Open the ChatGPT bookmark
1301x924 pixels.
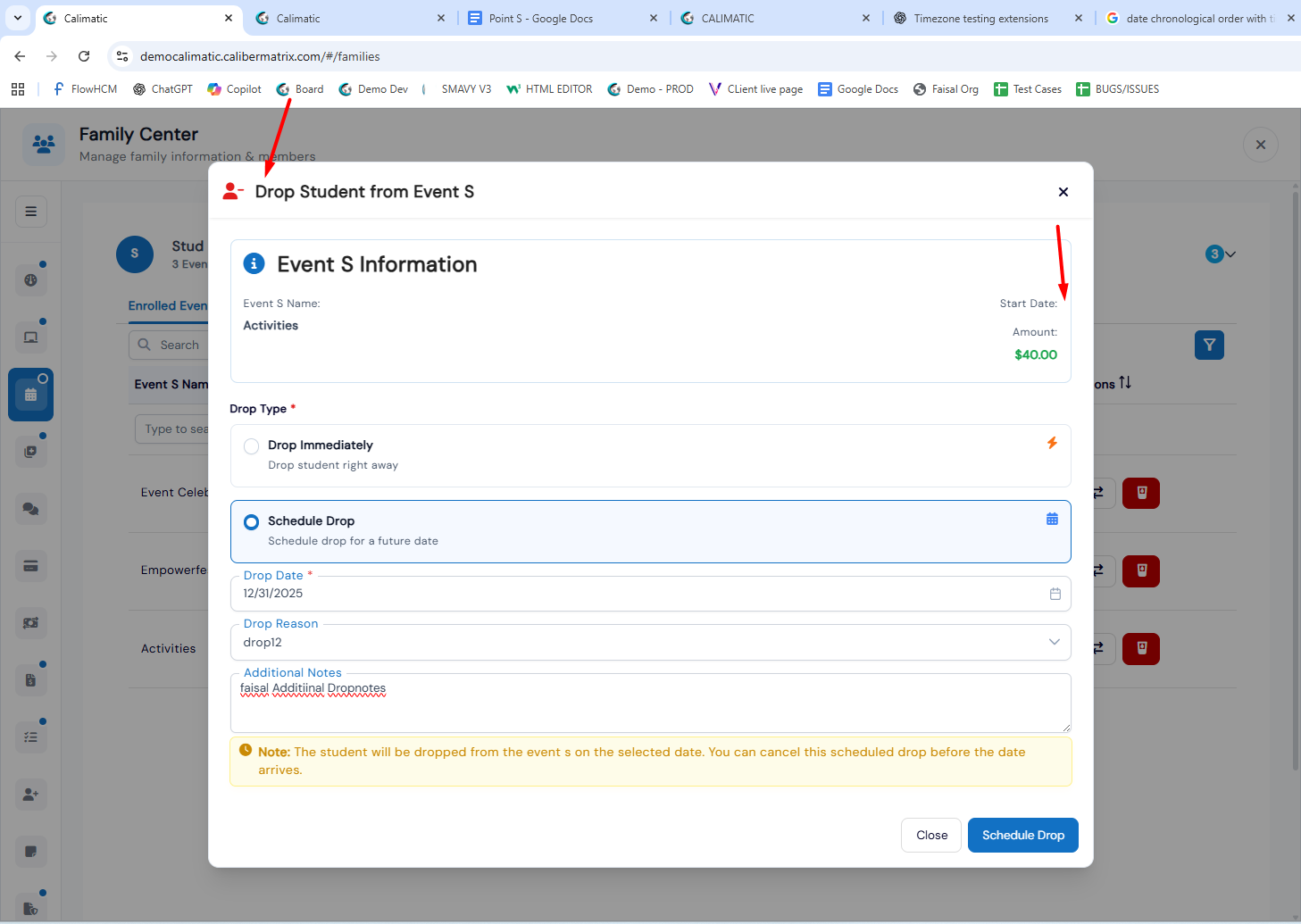163,89
